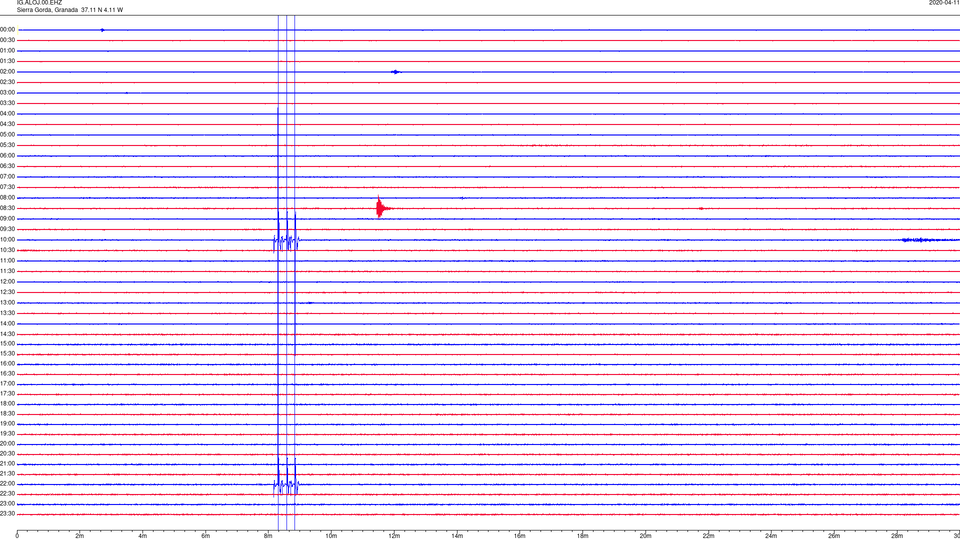Select the 21:00 trace time label
This screenshot has height=540, width=960.
pos(7,464)
